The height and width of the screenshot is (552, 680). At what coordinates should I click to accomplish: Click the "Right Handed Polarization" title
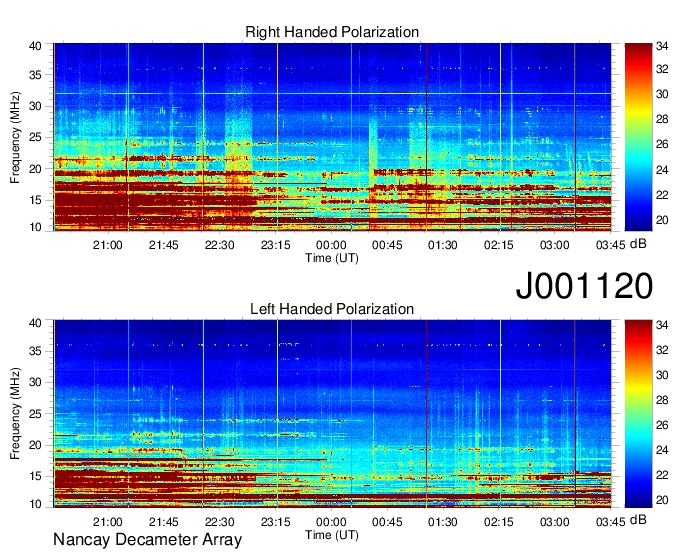click(332, 32)
